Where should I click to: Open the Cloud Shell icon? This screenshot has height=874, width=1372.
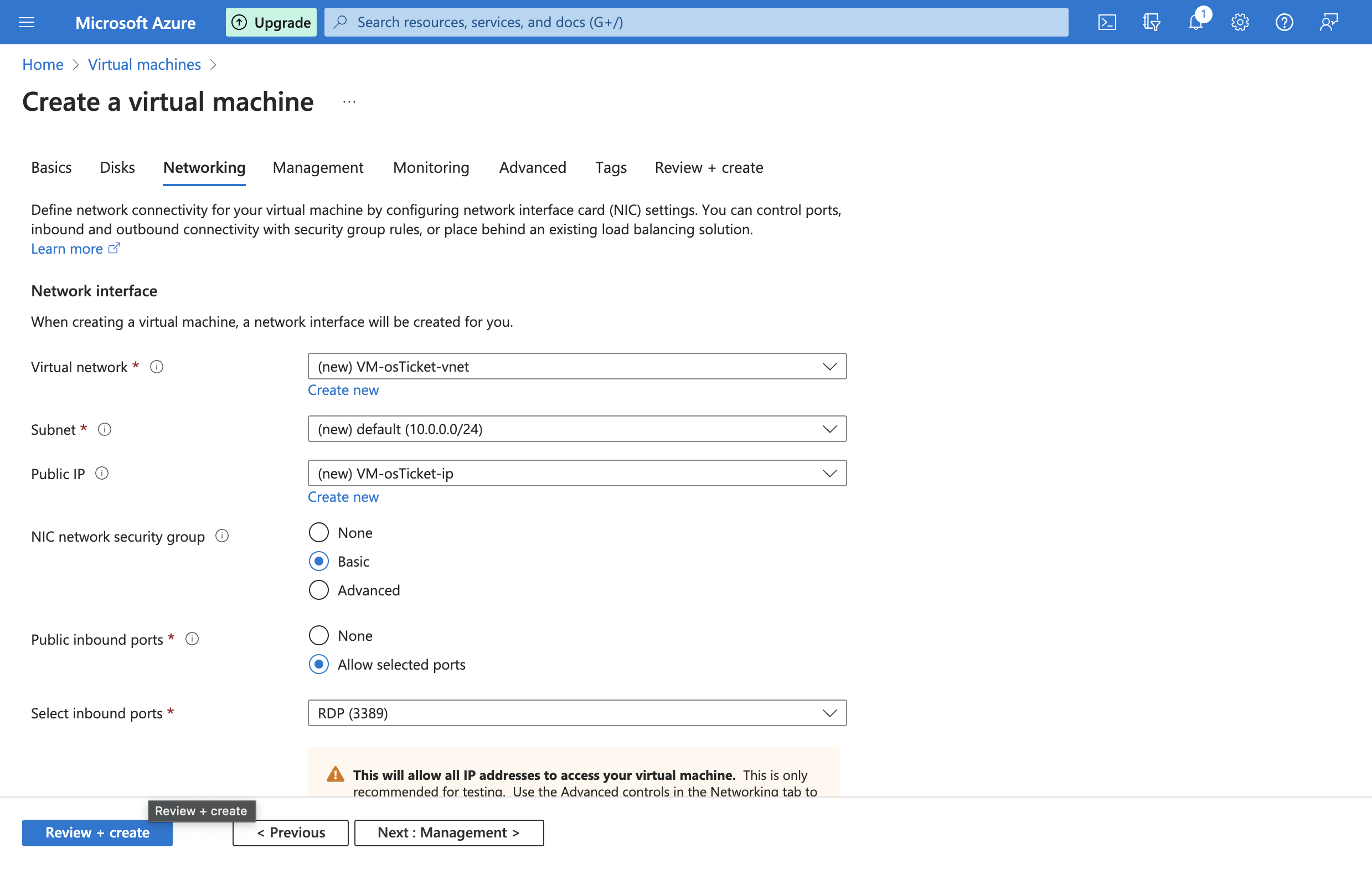1106,22
